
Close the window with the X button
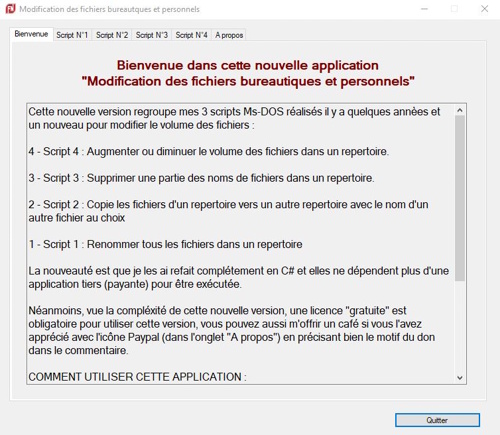(x=485, y=9)
